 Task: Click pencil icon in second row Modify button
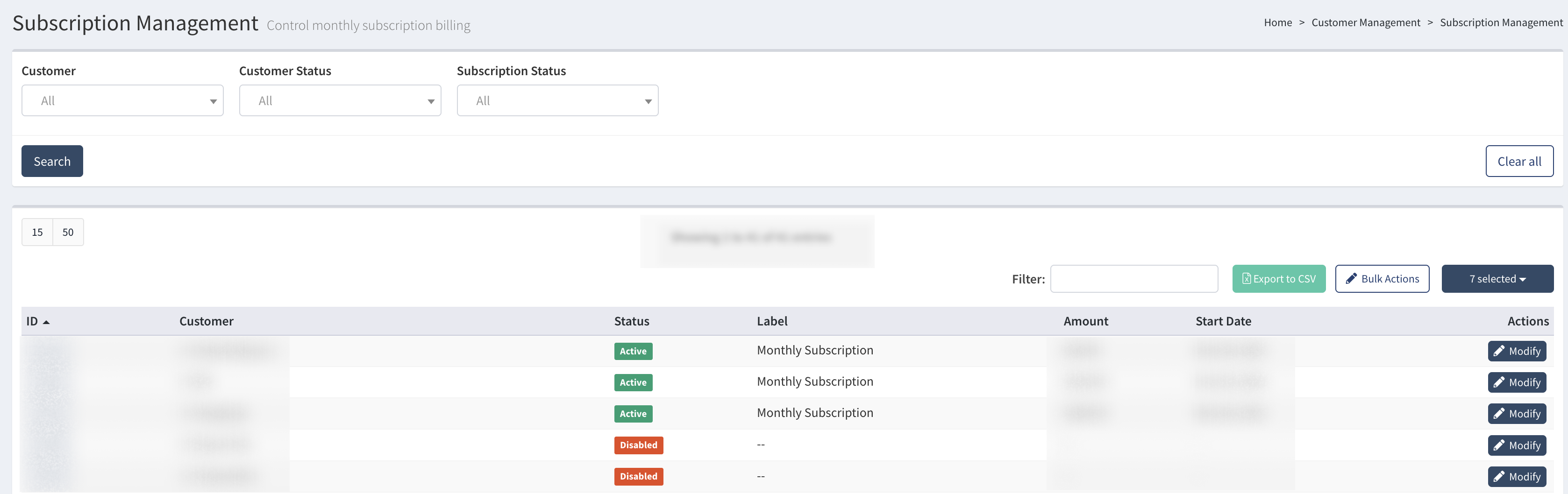[1498, 383]
